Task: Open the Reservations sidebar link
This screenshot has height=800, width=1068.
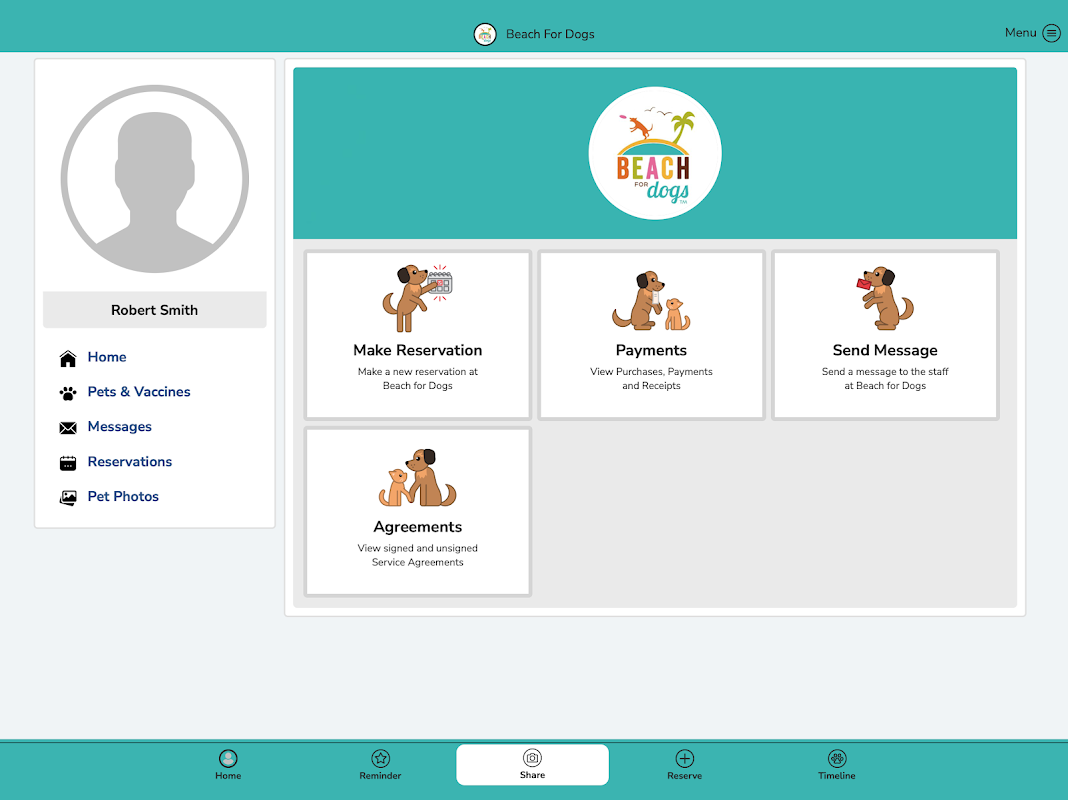Action: pyautogui.click(x=130, y=462)
